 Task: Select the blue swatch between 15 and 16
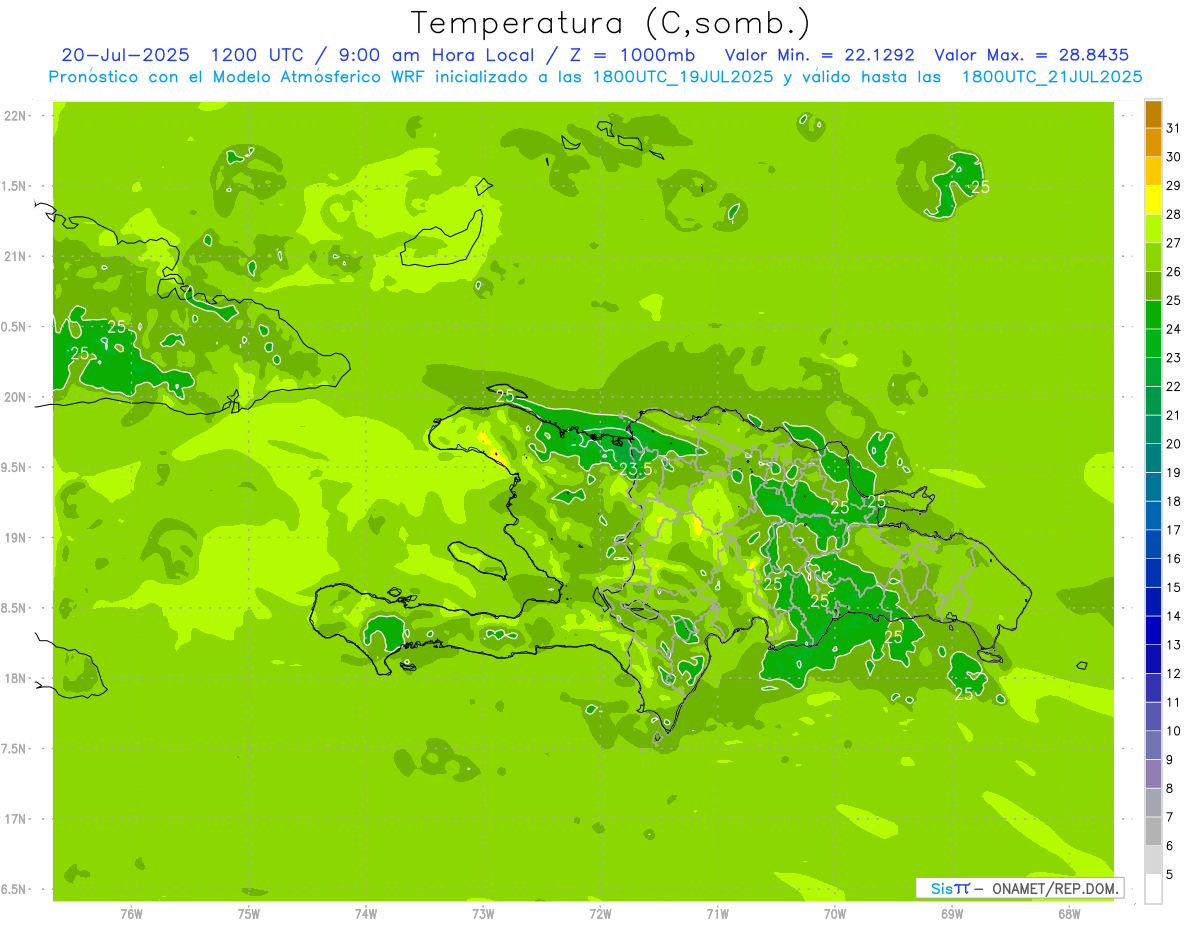(1153, 573)
